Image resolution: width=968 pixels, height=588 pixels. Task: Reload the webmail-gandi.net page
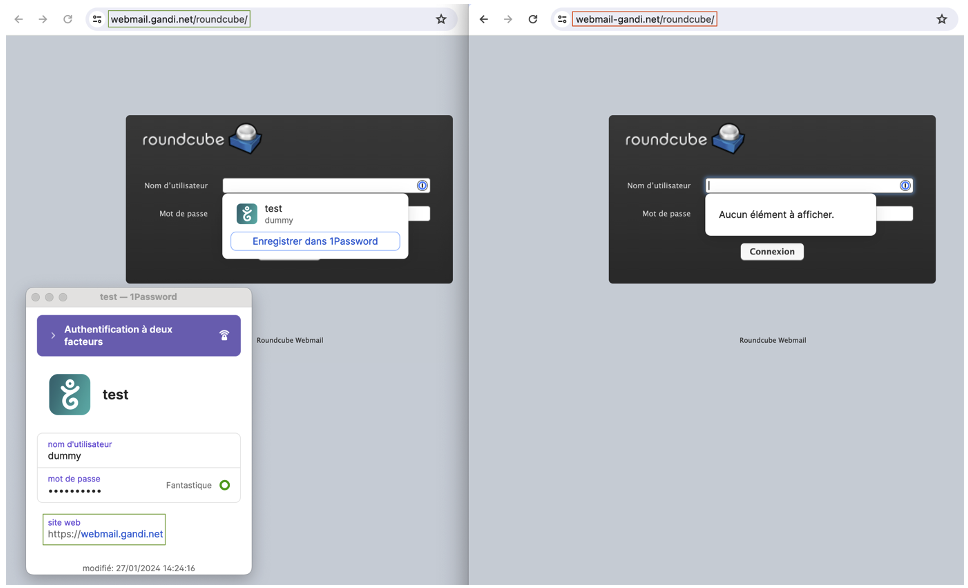[x=533, y=19]
